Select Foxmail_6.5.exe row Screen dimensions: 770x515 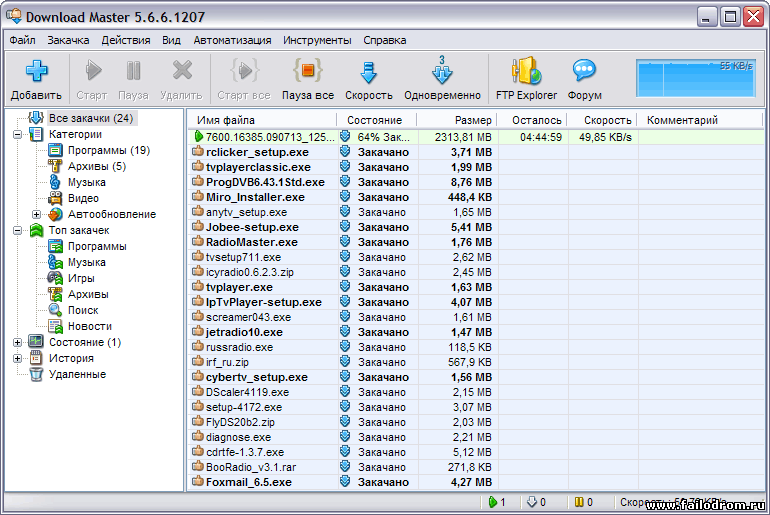[476, 482]
